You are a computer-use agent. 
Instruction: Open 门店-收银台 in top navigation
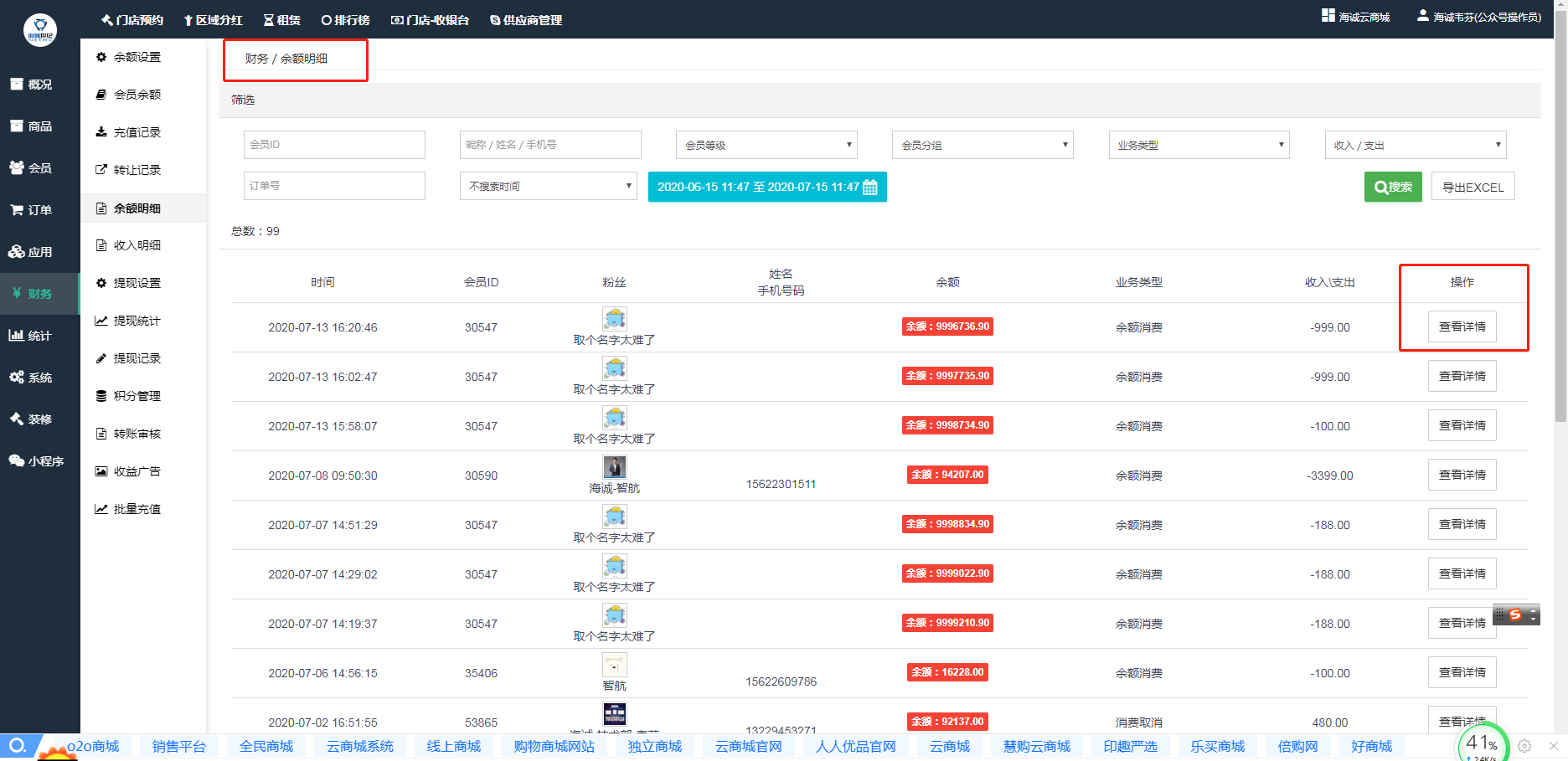tap(430, 20)
